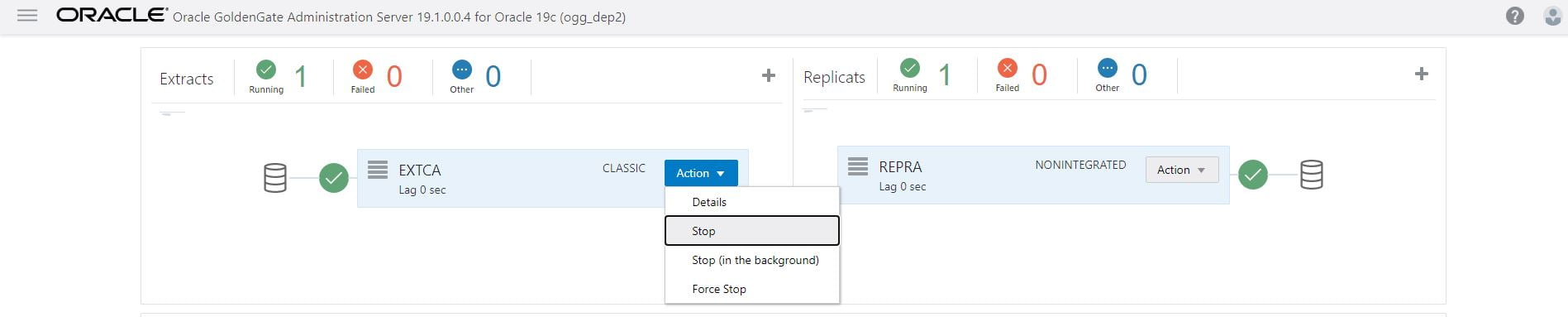
Task: Click the REPRA card list lines icon
Action: [x=858, y=166]
